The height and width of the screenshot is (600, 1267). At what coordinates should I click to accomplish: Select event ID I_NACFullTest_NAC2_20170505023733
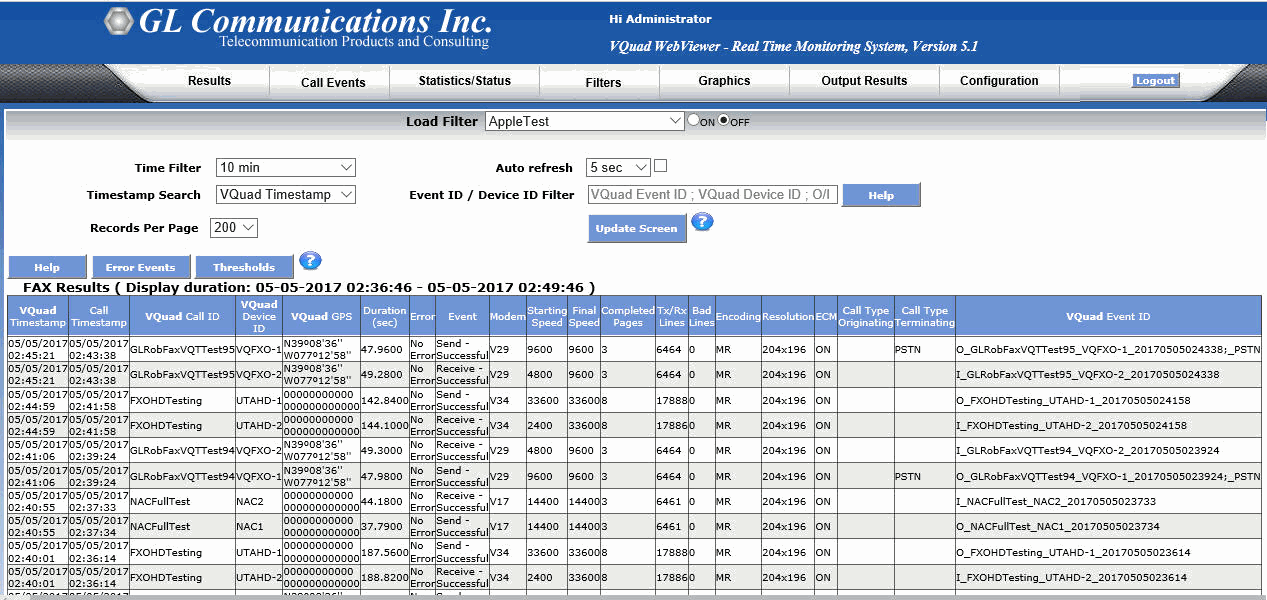(1056, 502)
